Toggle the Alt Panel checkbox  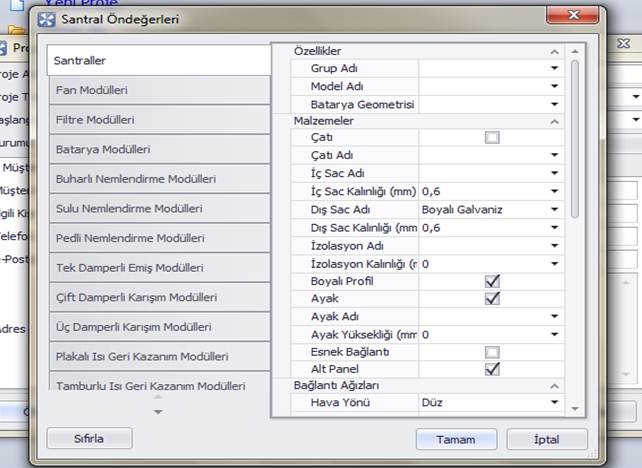point(492,369)
